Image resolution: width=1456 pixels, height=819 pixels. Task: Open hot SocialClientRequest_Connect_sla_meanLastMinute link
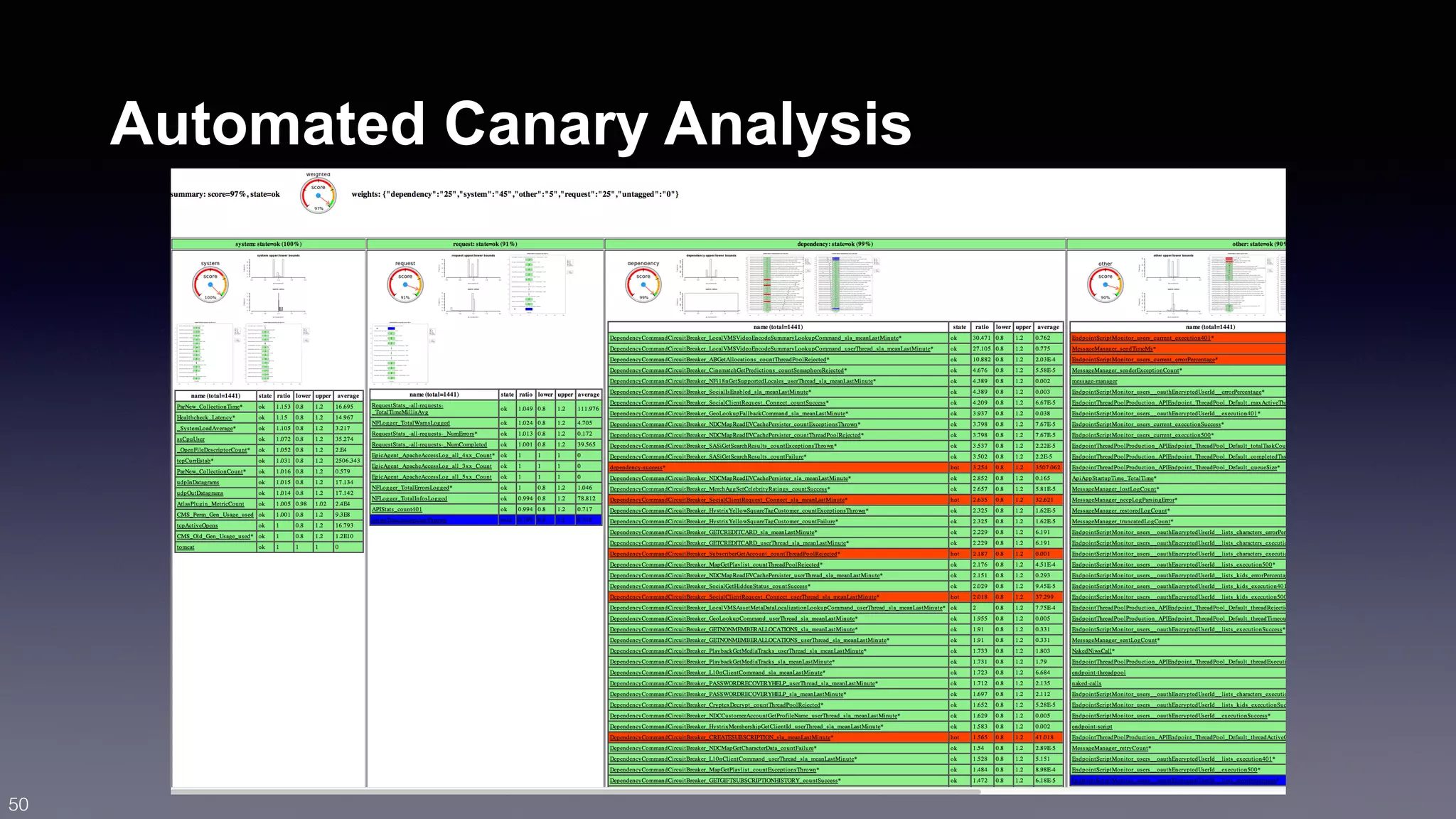point(729,500)
